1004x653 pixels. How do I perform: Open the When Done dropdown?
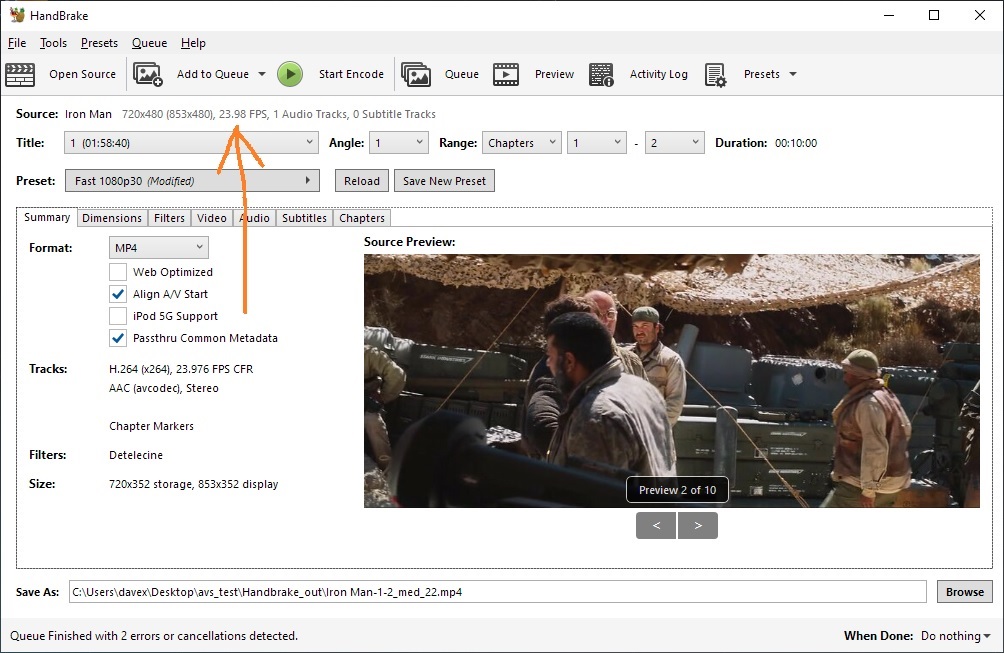[955, 636]
